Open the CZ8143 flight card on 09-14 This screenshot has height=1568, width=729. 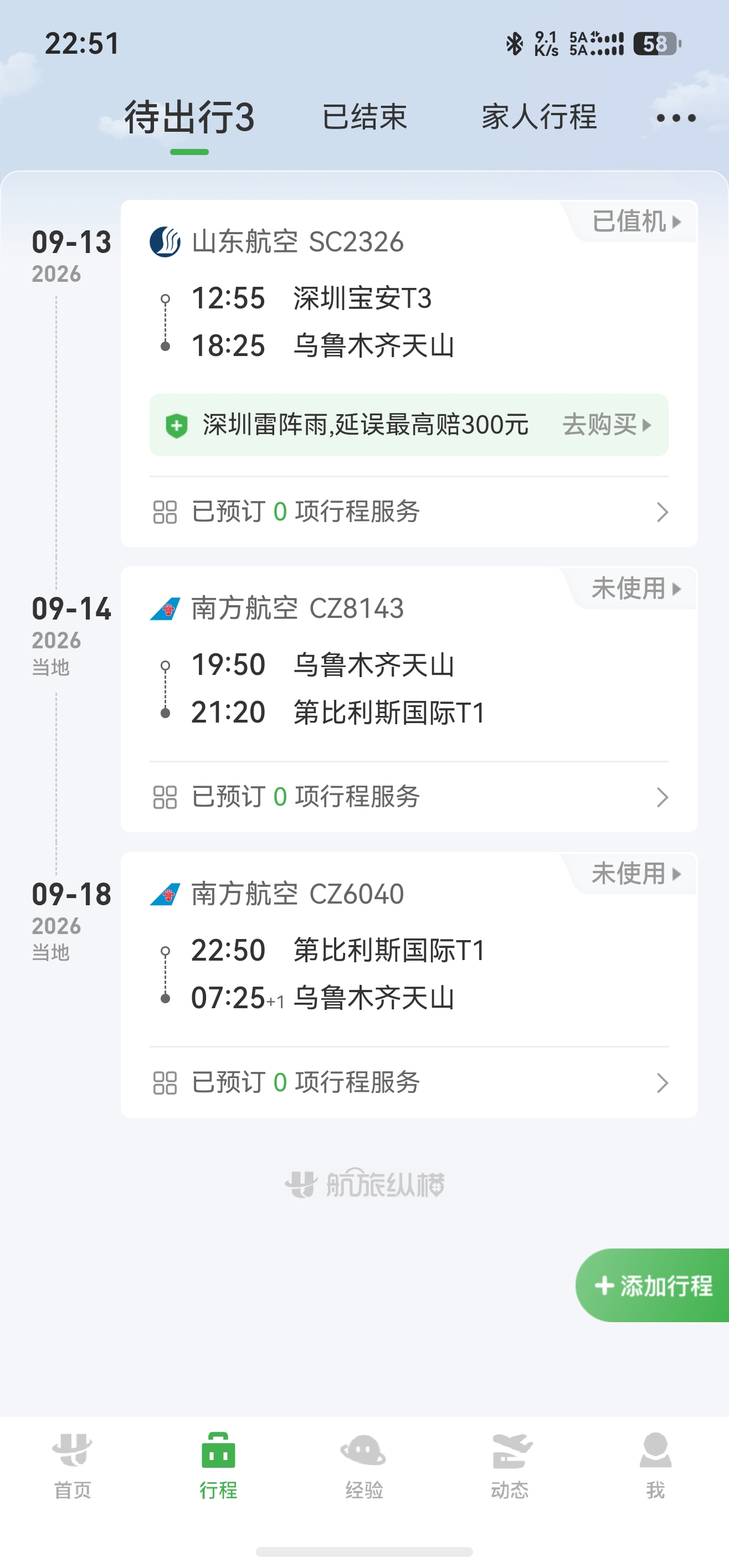click(409, 699)
